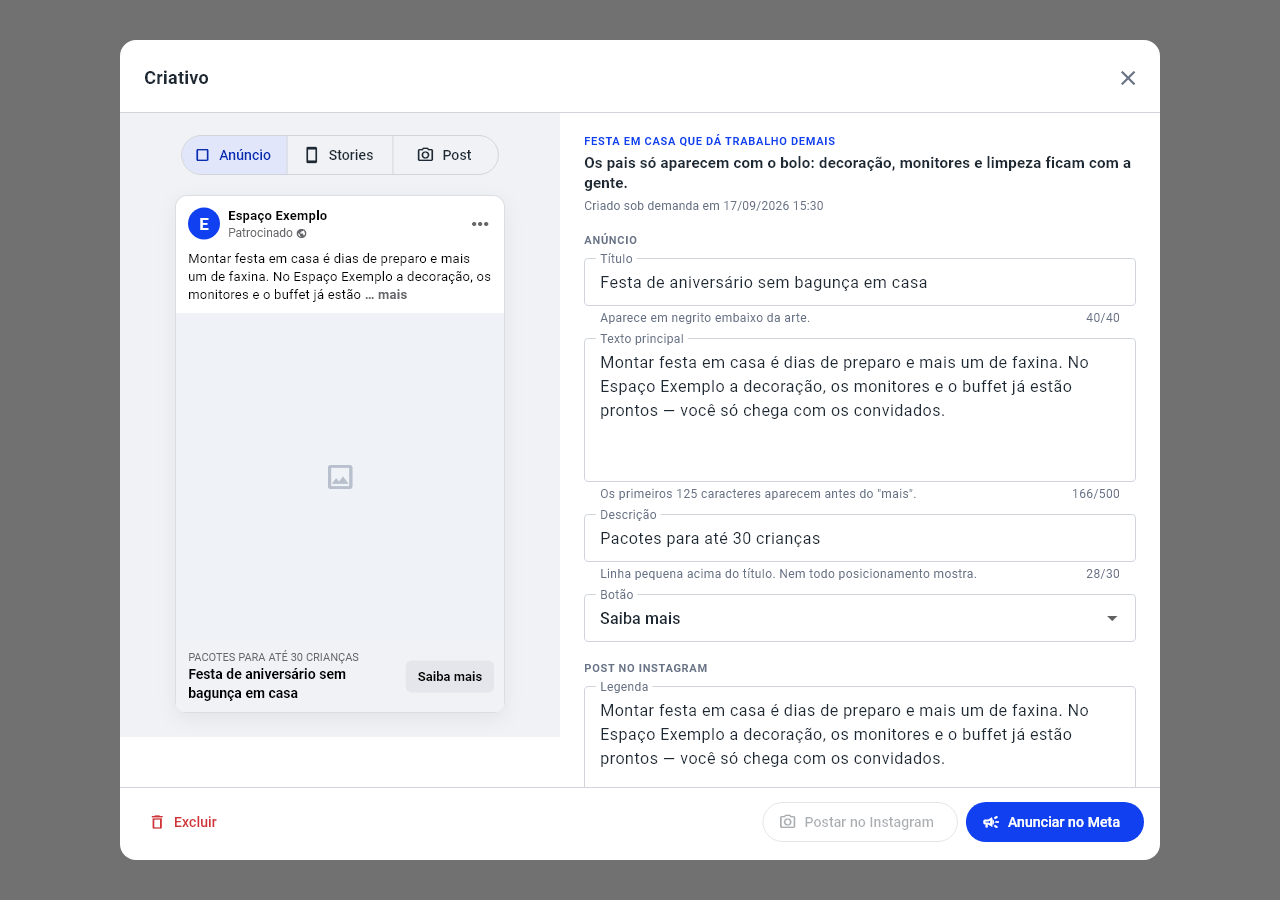This screenshot has height=900, width=1280.
Task: Switch to the Stories preview tab
Action: point(340,155)
